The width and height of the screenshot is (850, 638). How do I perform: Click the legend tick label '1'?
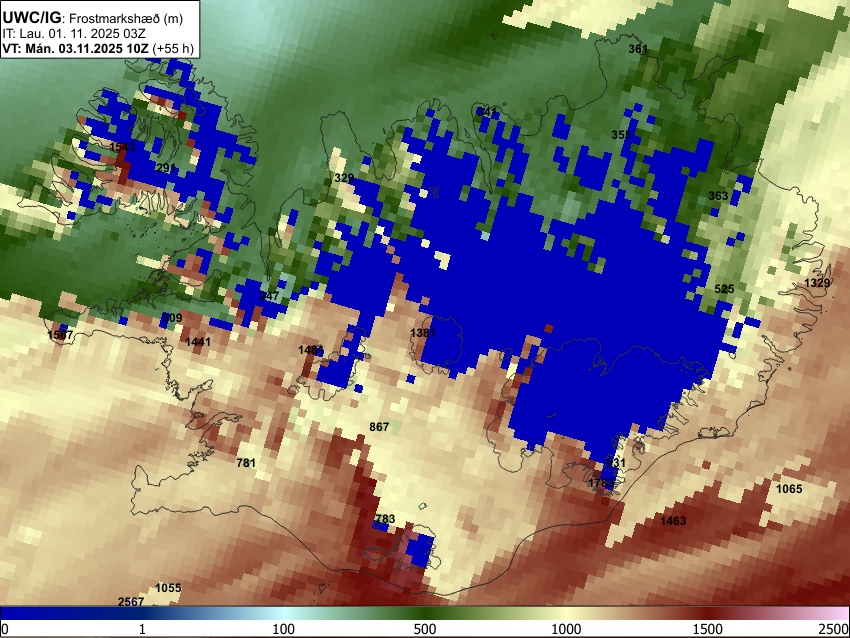click(142, 629)
